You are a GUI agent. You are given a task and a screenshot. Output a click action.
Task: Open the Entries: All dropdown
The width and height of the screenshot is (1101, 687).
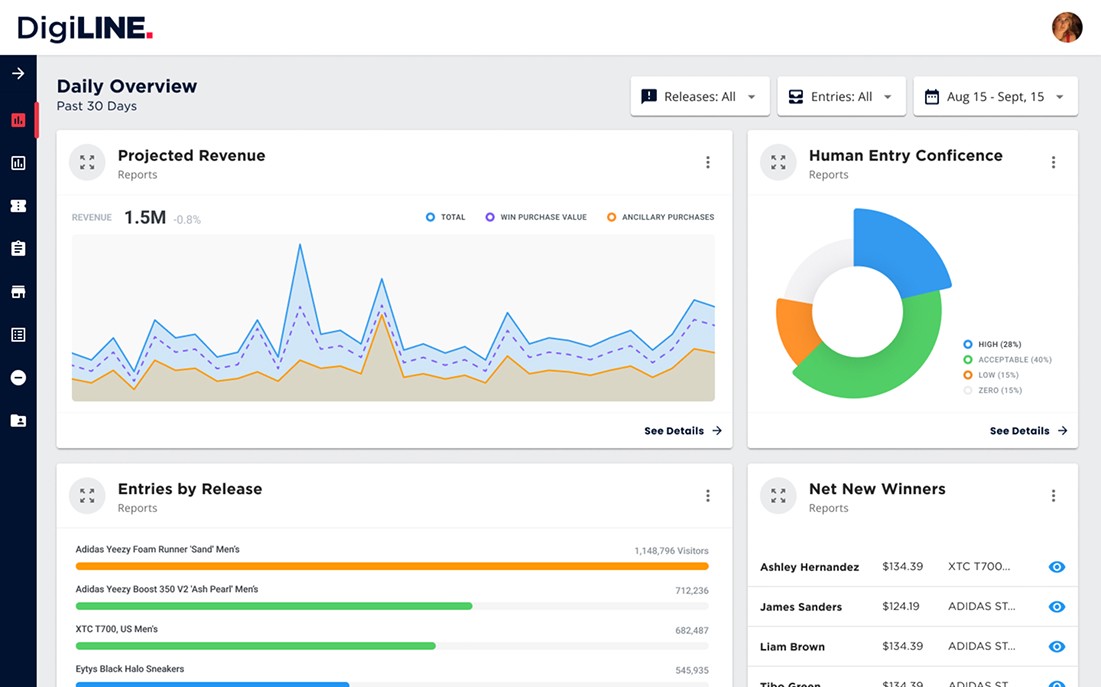(x=841, y=96)
